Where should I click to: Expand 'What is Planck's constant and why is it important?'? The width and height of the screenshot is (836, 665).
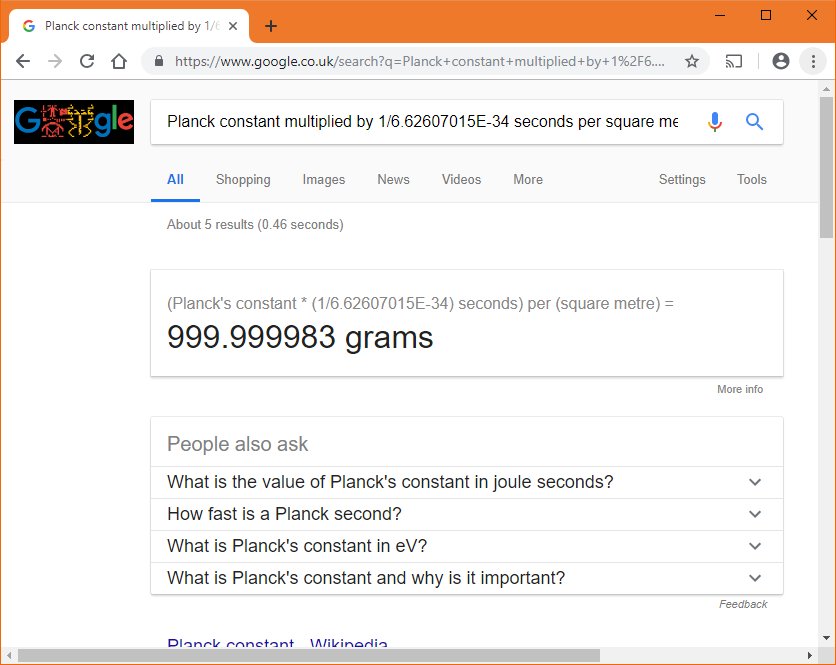click(467, 578)
